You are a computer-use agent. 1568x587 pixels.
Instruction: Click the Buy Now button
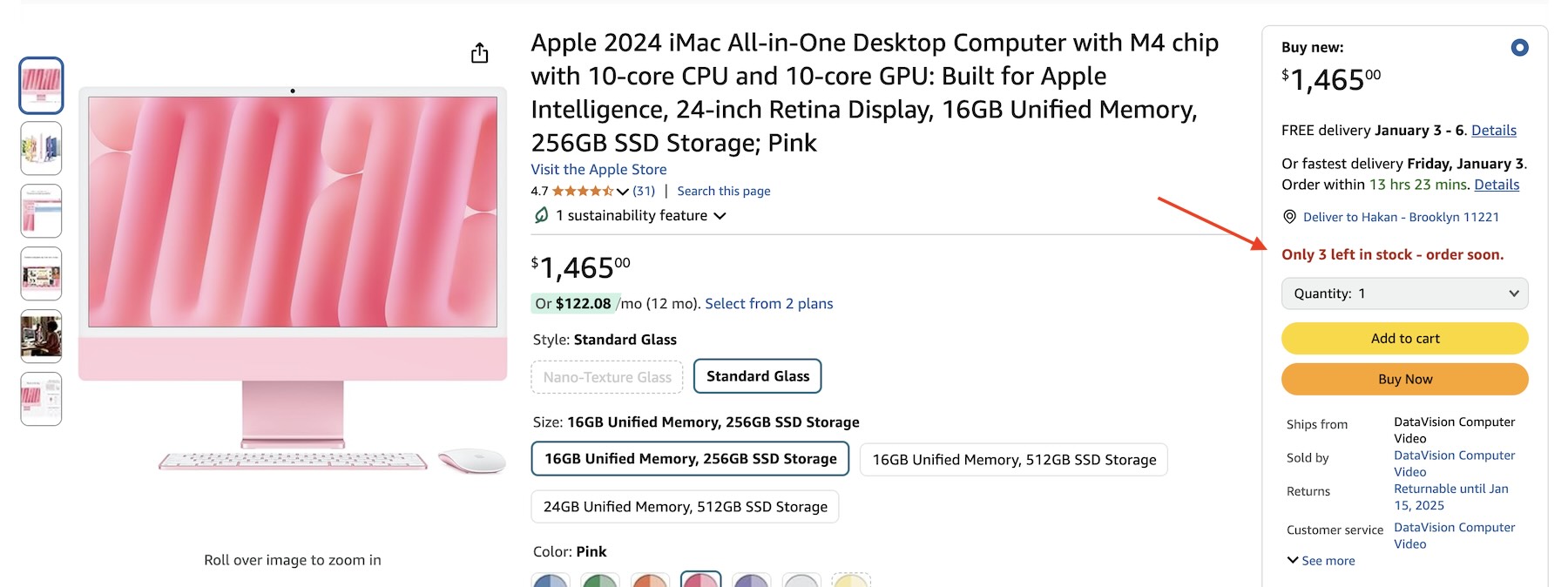1404,379
